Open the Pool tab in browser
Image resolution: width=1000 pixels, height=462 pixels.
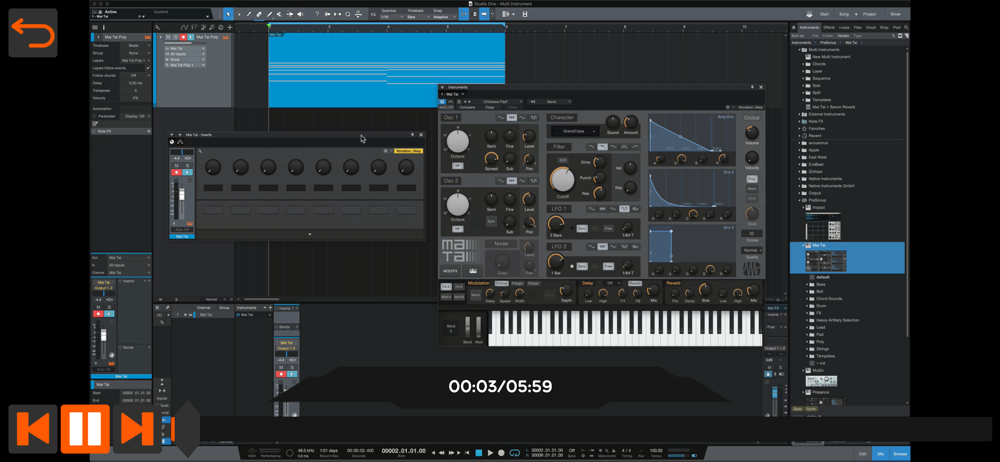897,27
